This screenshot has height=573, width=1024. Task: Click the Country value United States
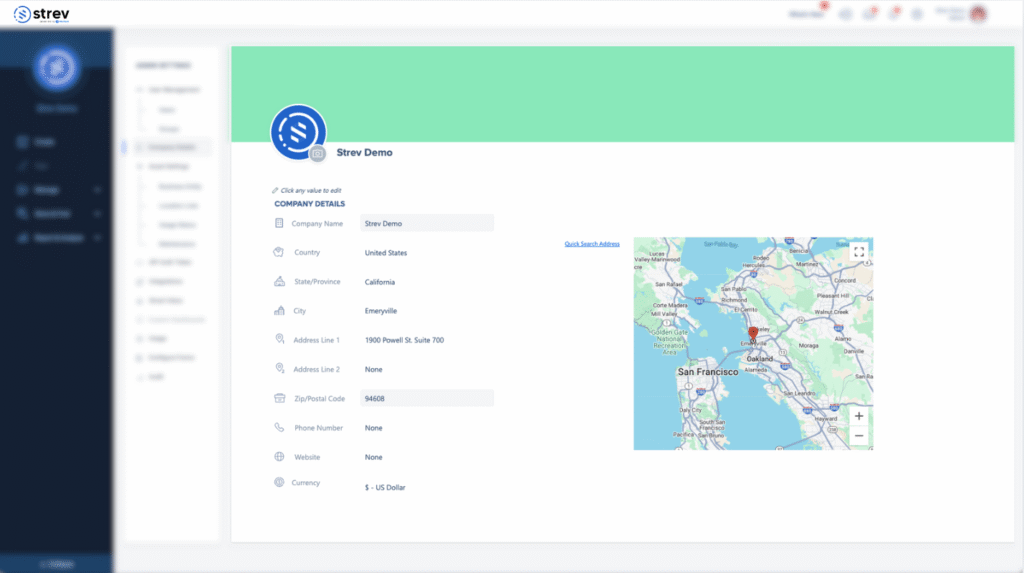[x=386, y=253]
